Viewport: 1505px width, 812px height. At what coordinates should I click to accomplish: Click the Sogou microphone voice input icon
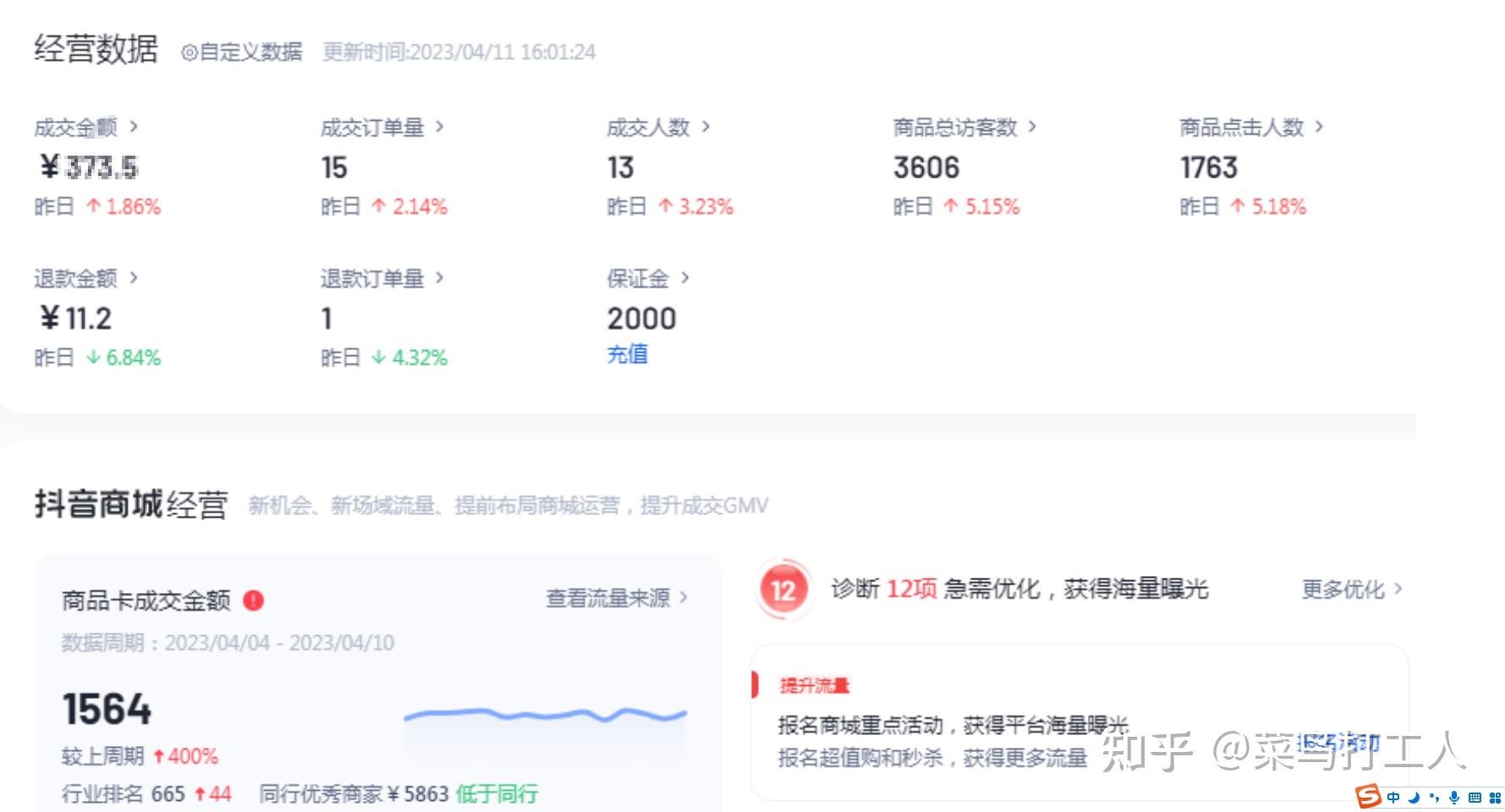(x=1454, y=798)
